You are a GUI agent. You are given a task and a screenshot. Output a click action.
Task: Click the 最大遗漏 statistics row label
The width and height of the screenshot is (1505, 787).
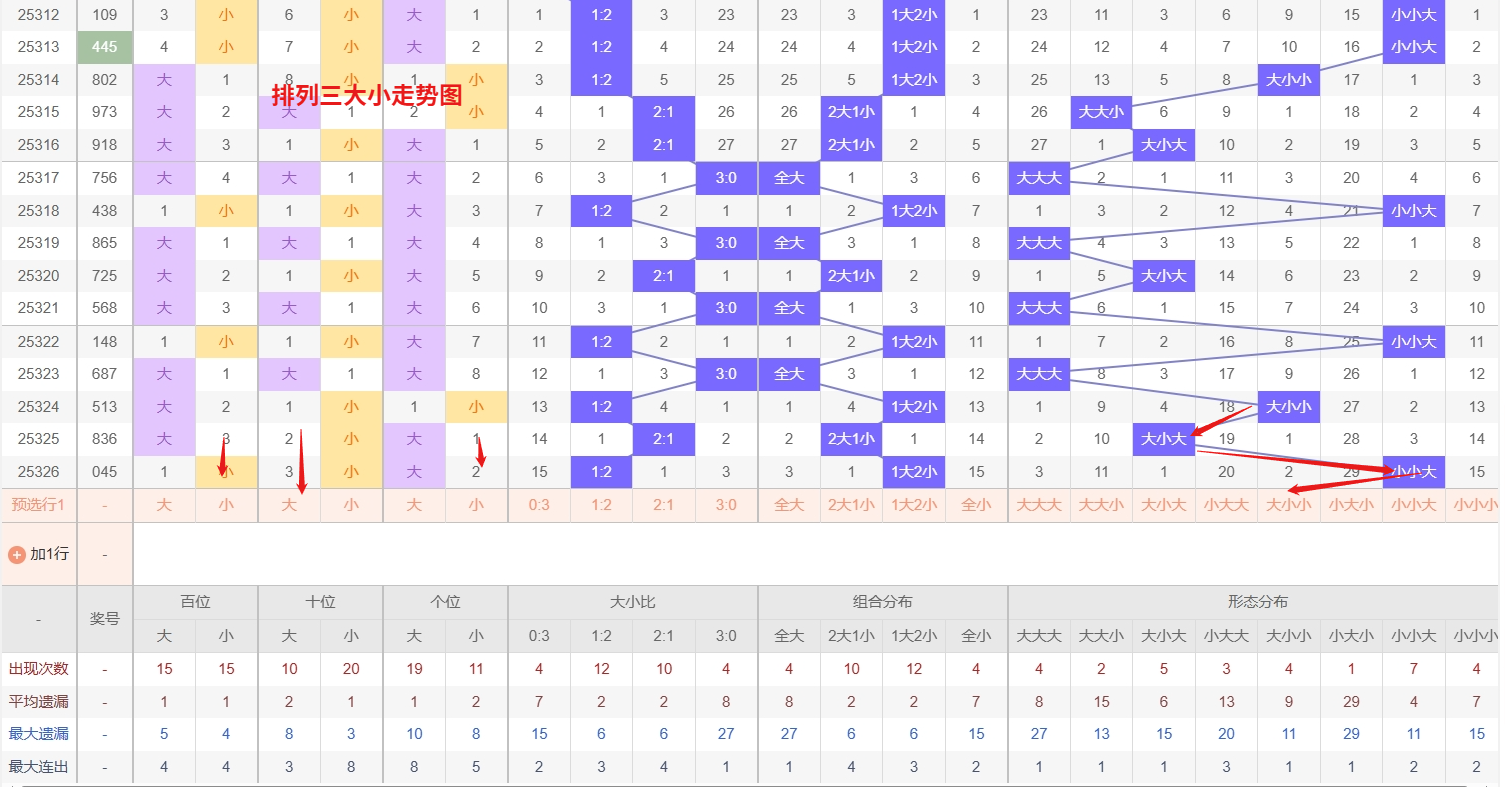pos(38,734)
